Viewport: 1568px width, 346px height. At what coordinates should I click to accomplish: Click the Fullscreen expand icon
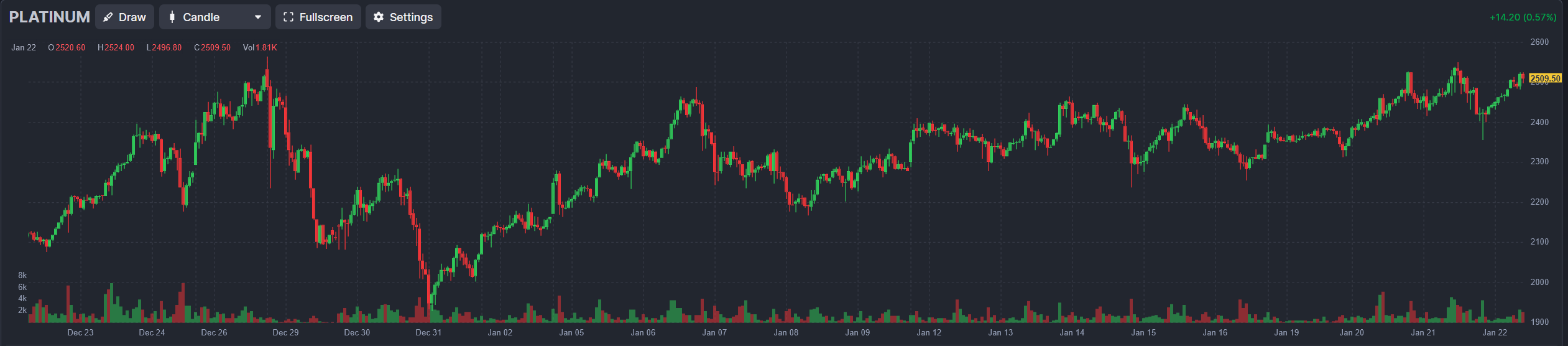click(288, 17)
